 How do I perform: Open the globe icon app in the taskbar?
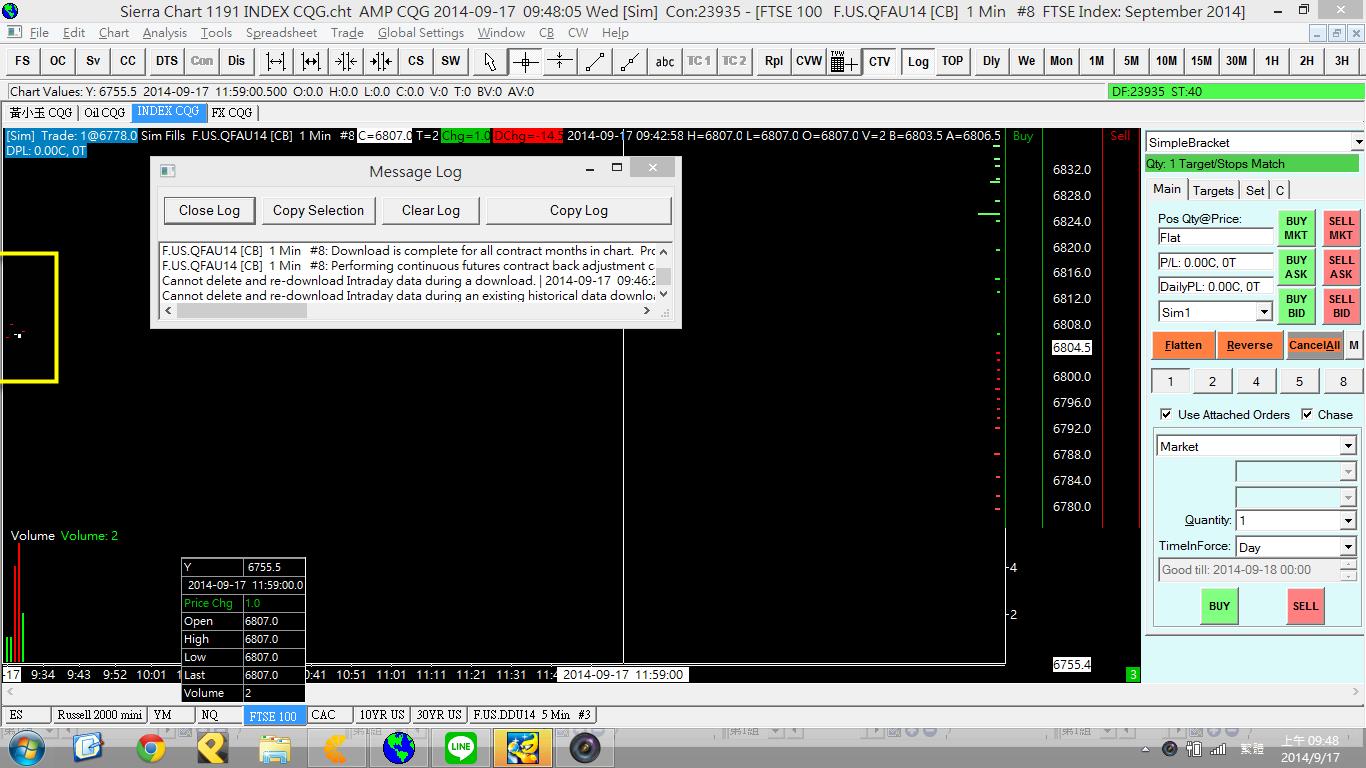[x=399, y=747]
